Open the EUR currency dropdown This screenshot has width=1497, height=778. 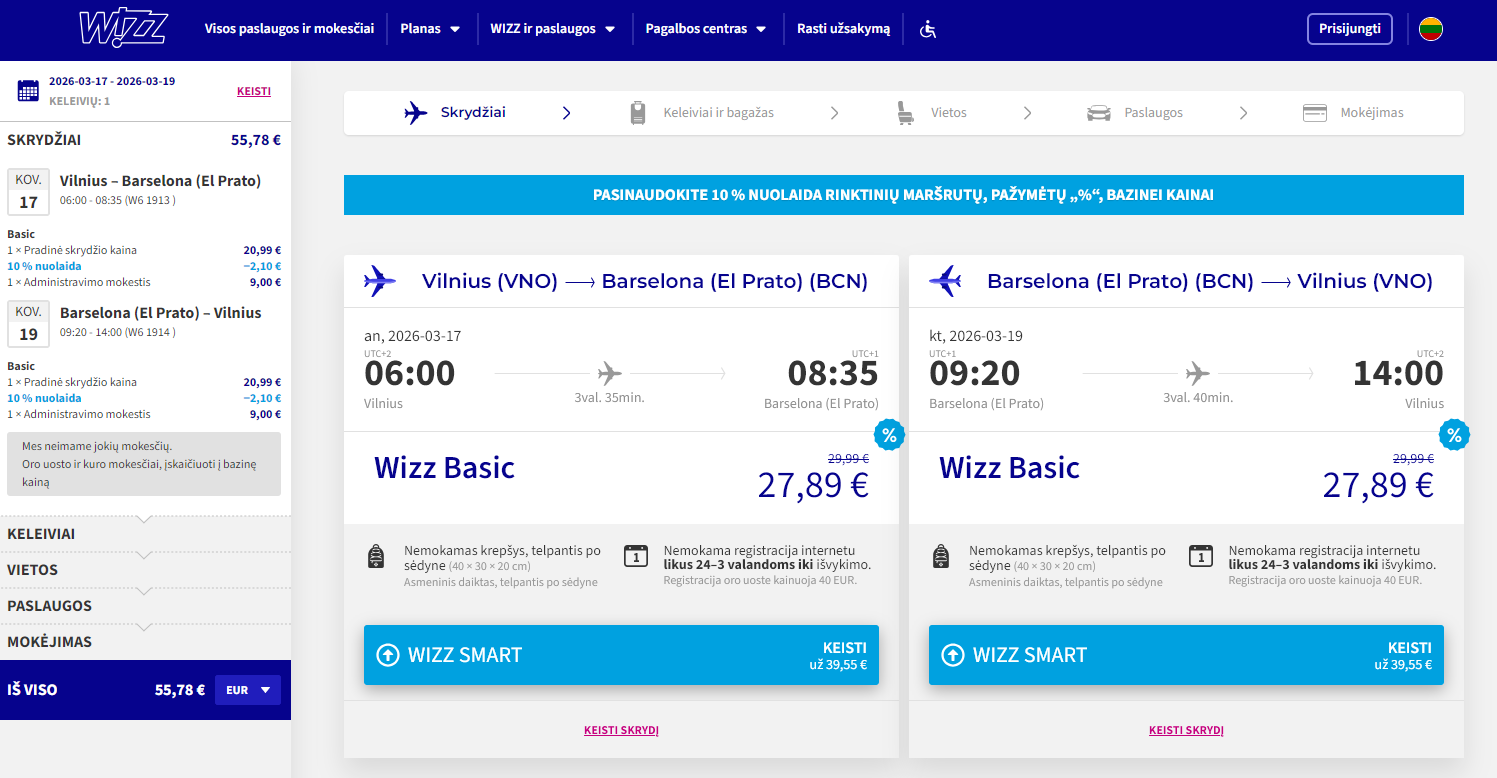point(247,689)
